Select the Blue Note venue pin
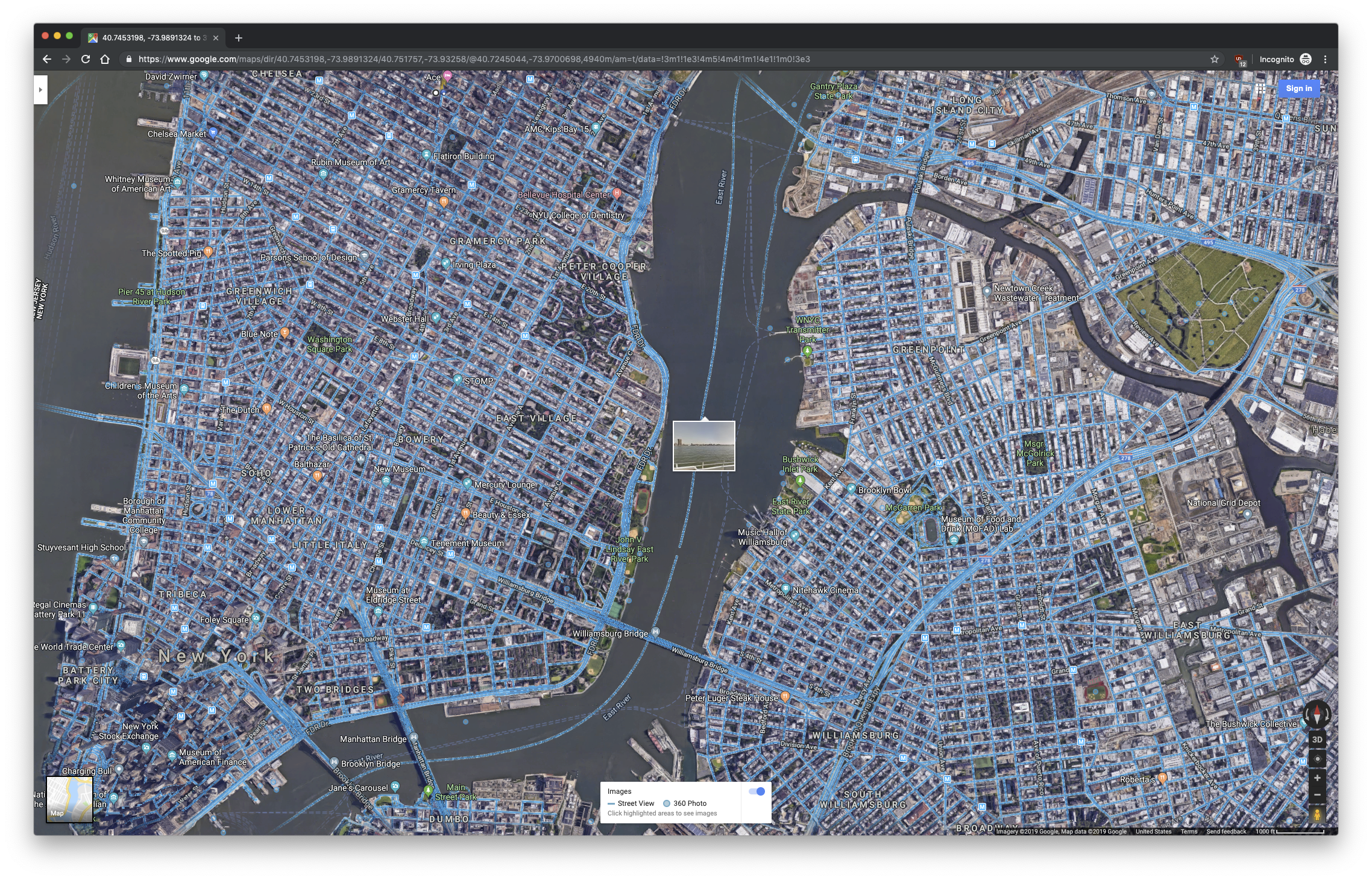This screenshot has height=880, width=1372. point(285,333)
